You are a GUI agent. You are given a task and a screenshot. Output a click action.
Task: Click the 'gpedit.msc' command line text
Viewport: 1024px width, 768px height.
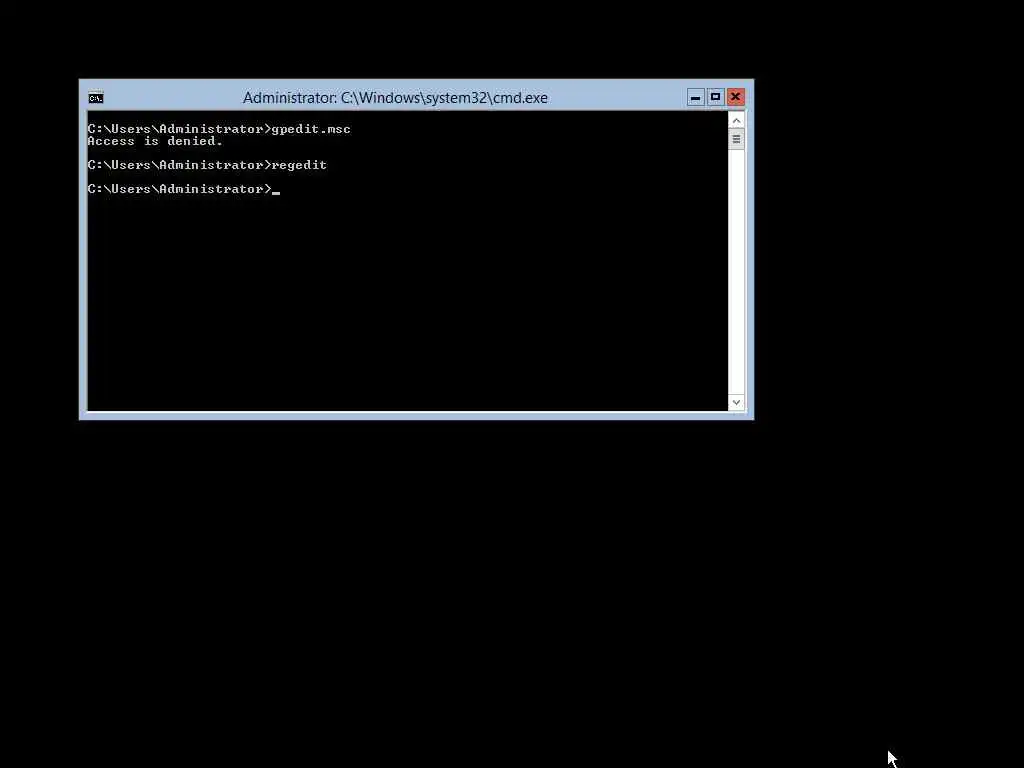coord(311,129)
